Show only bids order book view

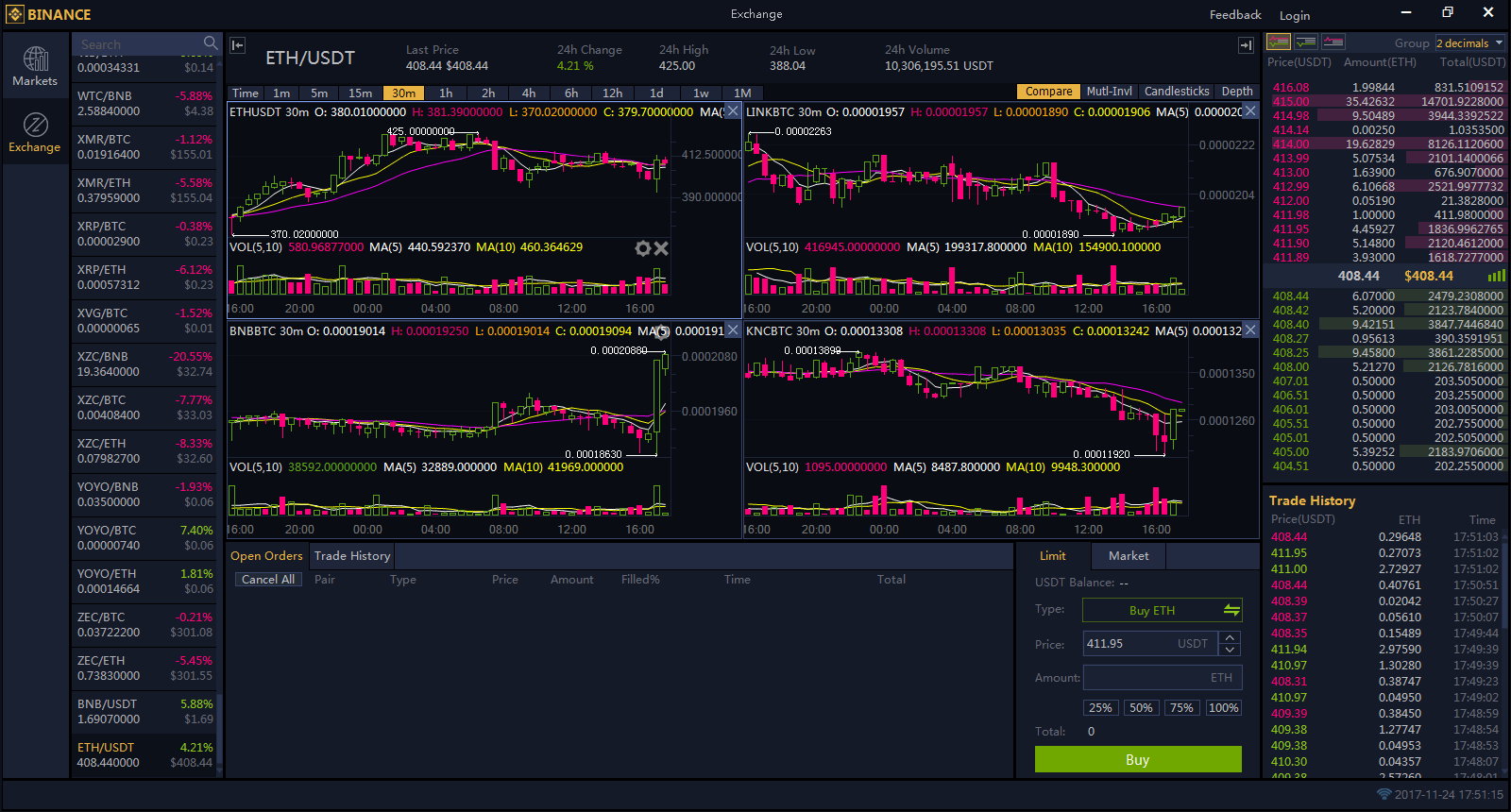[1306, 42]
